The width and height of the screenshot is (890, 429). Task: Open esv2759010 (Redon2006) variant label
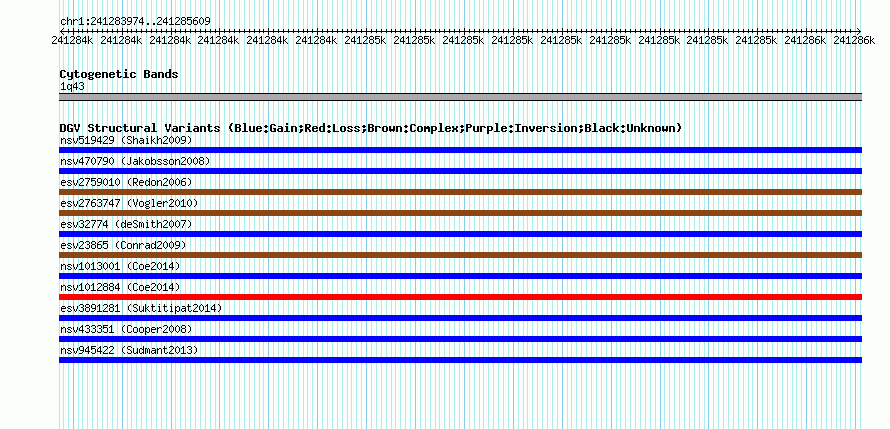[x=126, y=182]
